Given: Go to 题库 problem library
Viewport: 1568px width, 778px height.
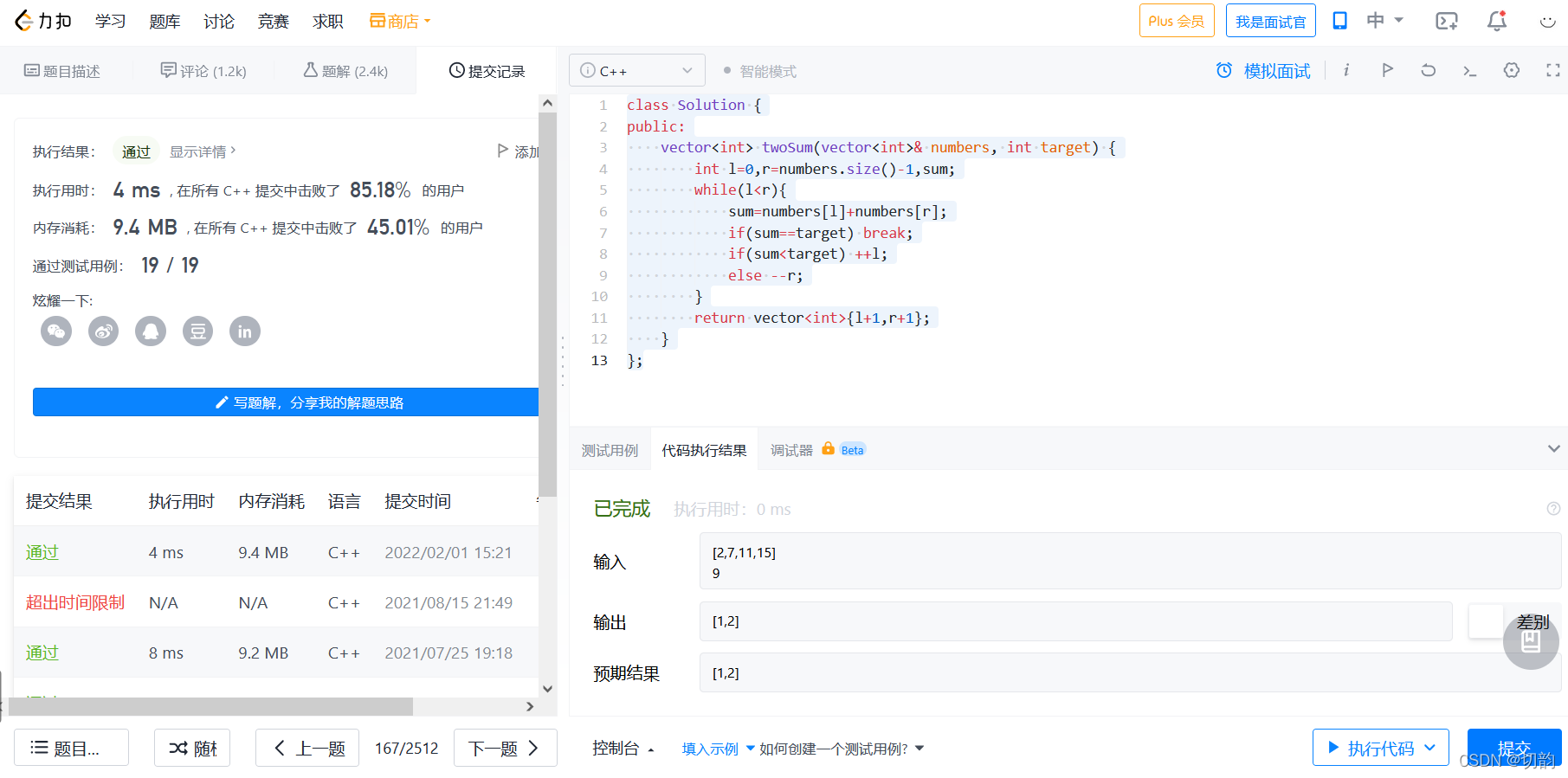Looking at the screenshot, I should tap(165, 21).
